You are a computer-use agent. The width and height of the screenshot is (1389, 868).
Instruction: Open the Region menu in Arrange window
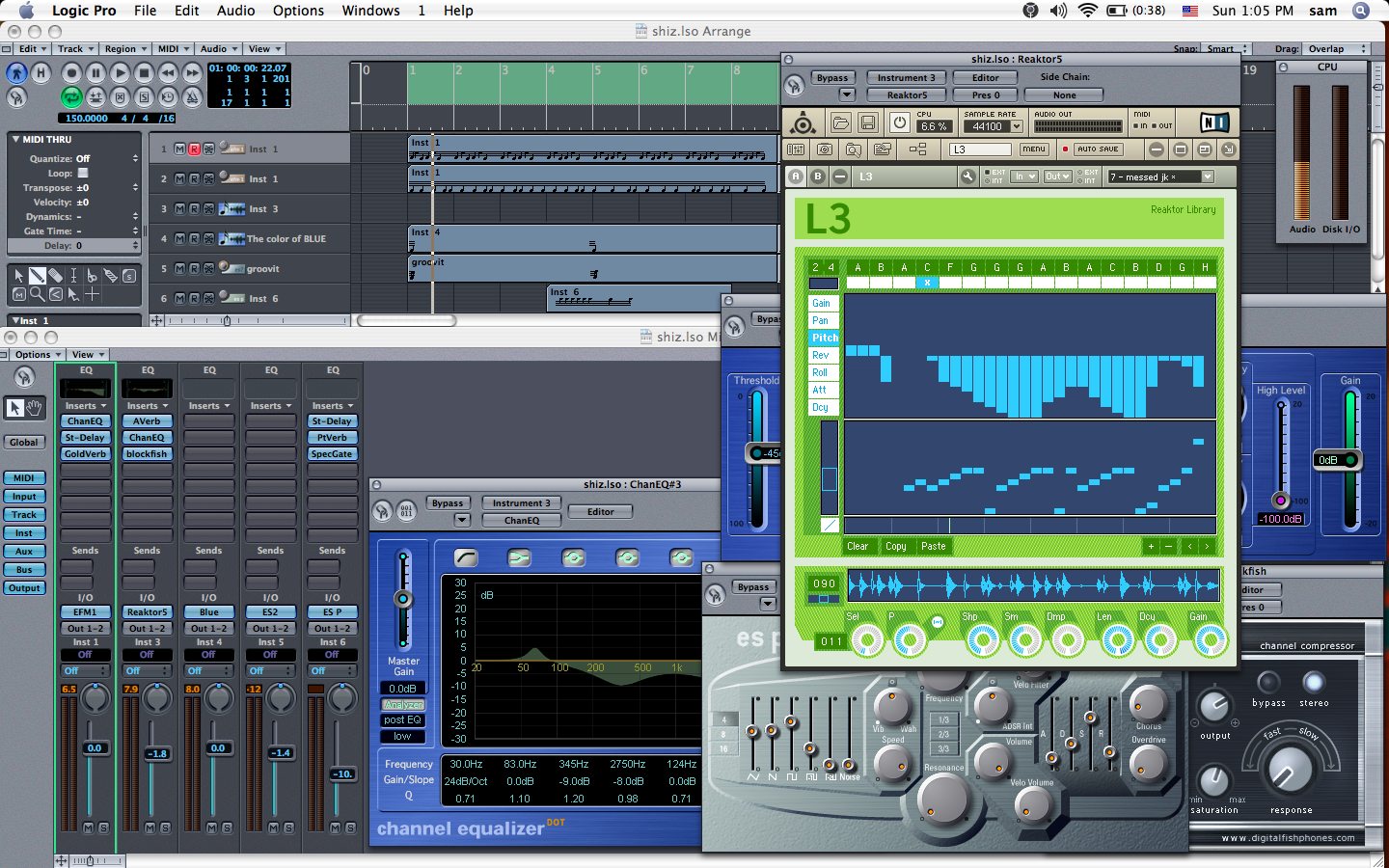[124, 49]
